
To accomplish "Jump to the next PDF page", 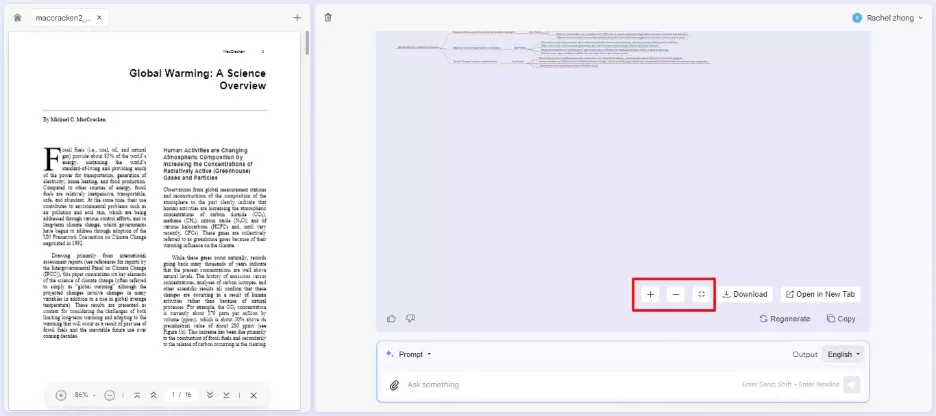I will coord(210,395).
